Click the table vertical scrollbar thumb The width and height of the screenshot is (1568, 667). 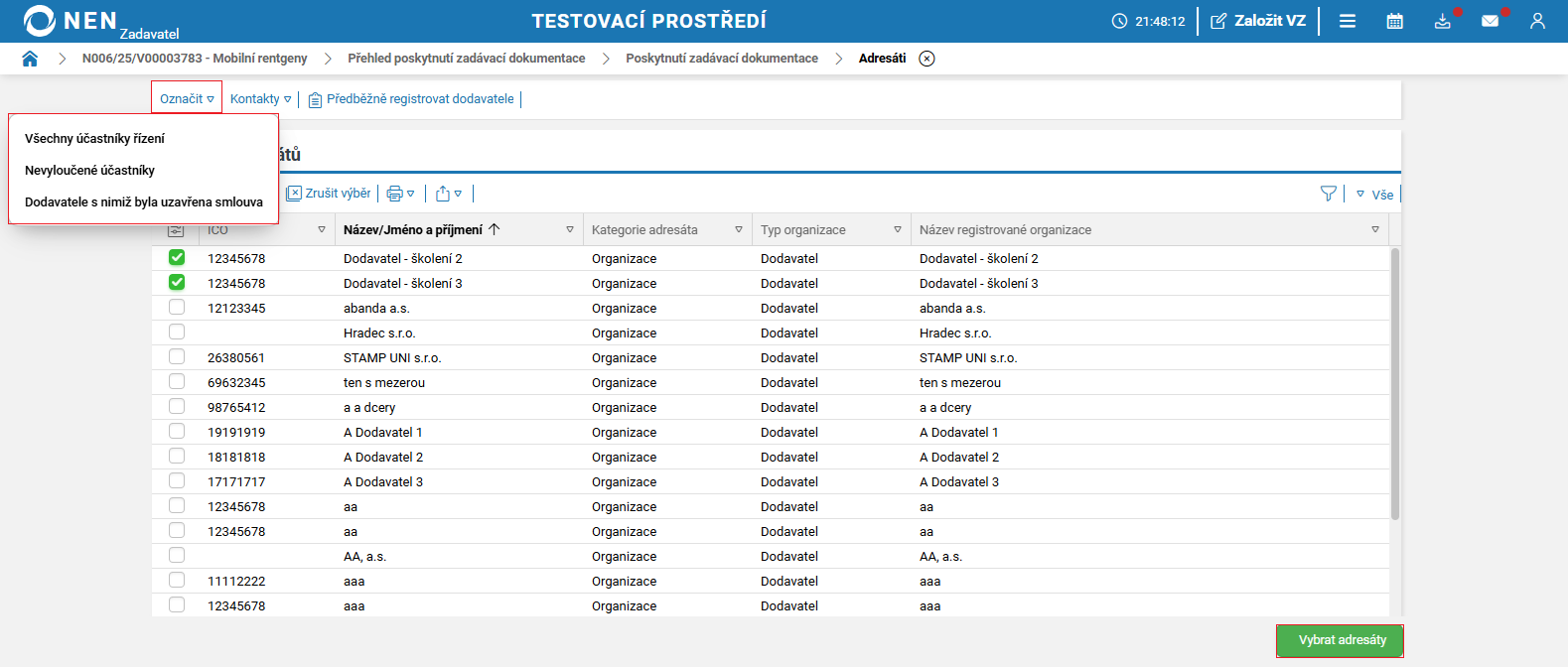(x=1394, y=384)
